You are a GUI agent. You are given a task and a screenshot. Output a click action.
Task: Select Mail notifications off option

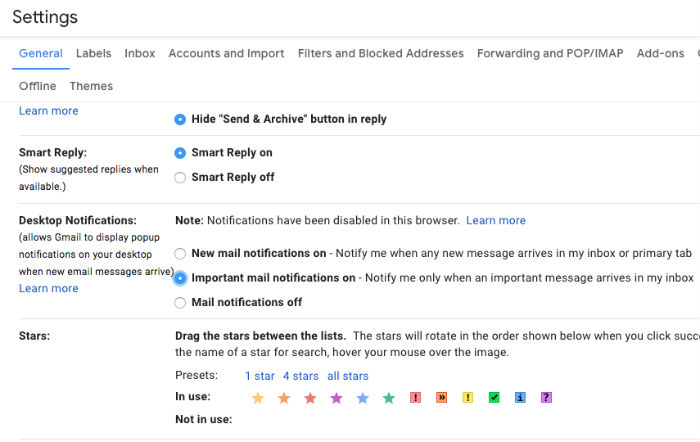(180, 302)
